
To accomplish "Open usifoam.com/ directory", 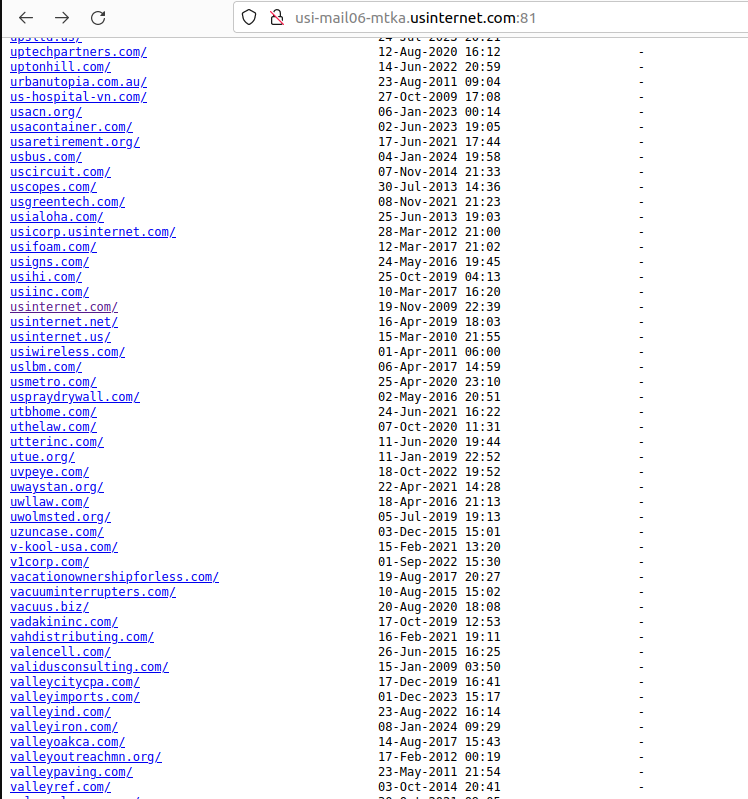I will coord(54,247).
